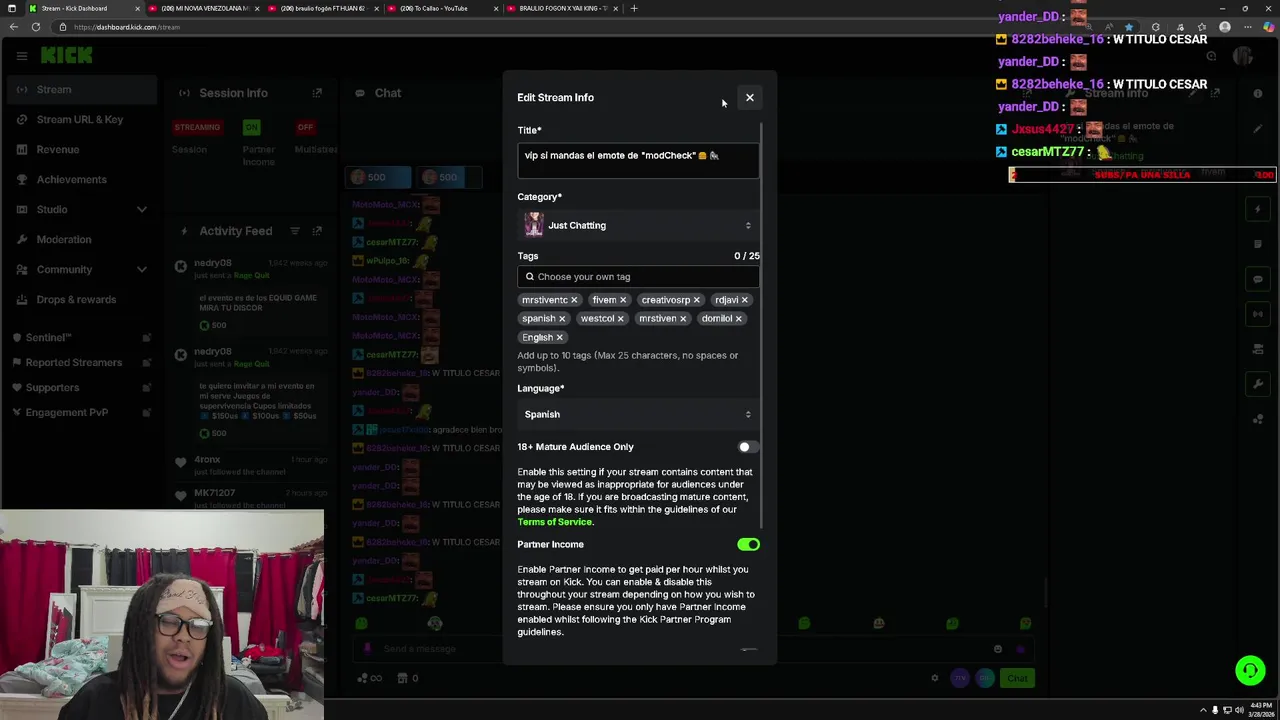1280x720 pixels.
Task: Pop out the Activity Feed panel
Action: point(317,231)
